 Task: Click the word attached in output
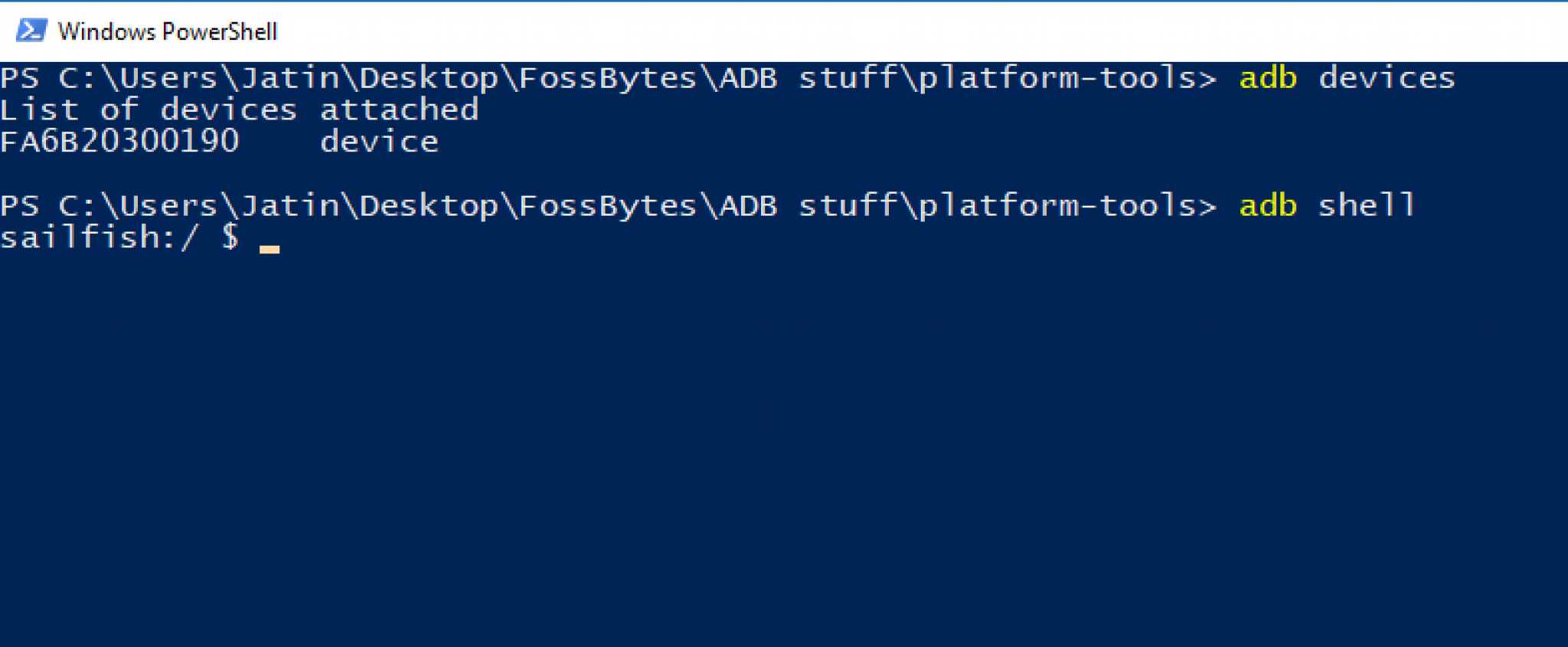point(399,110)
